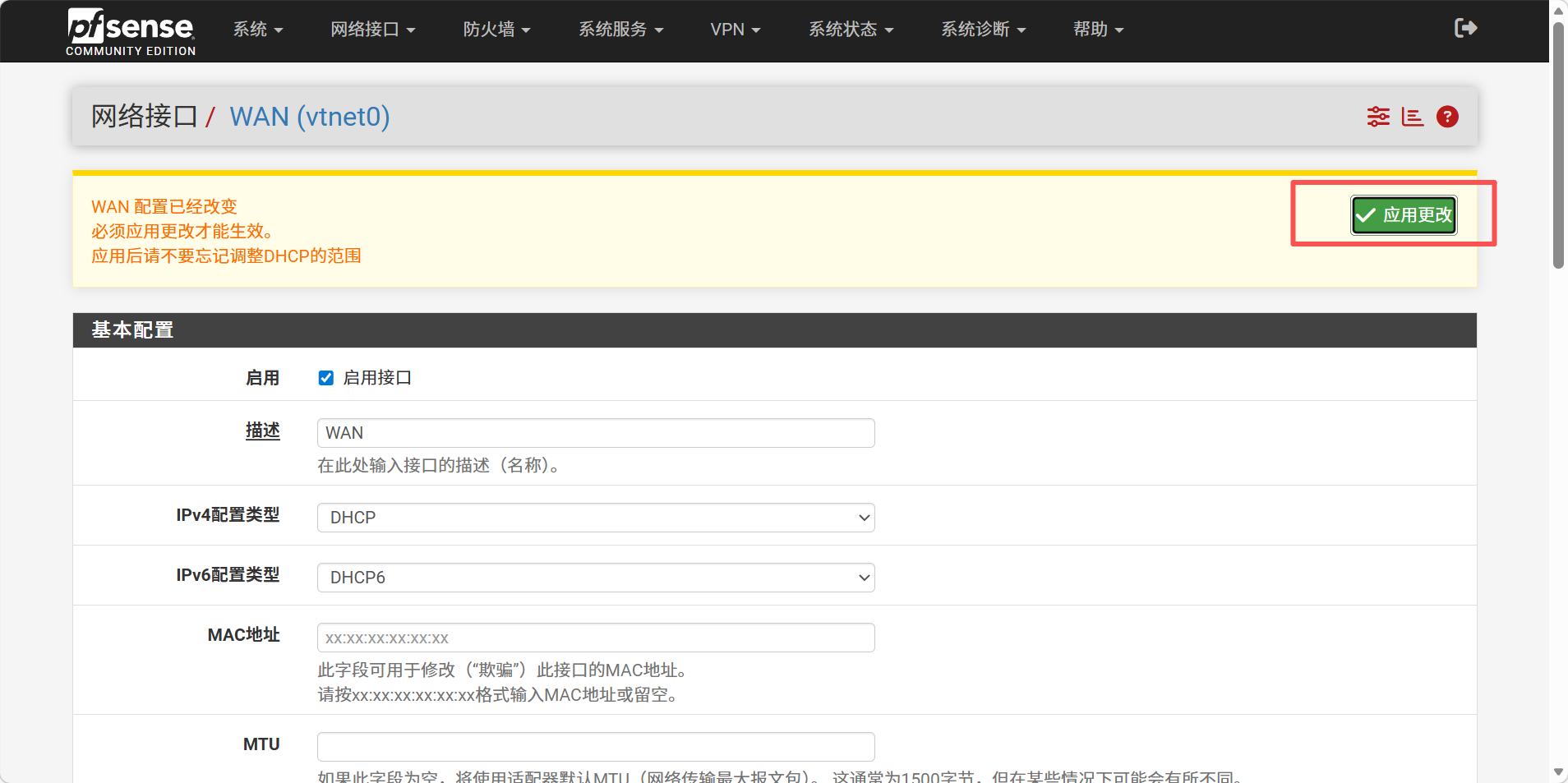The height and width of the screenshot is (783, 1568).
Task: Open the 防火墙 menu
Action: pos(496,30)
